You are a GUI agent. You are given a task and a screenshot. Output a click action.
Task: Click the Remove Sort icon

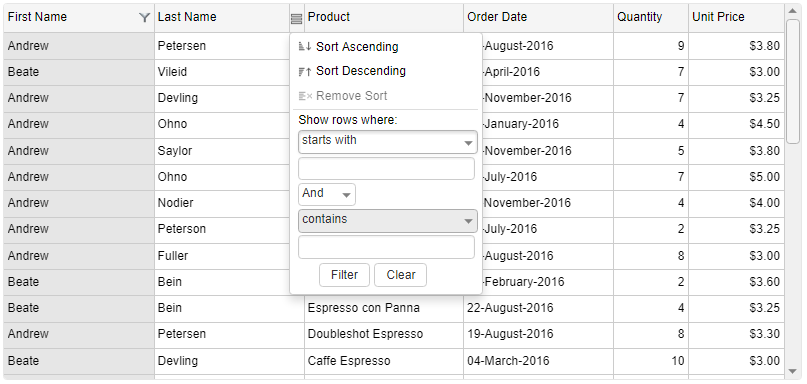[x=305, y=96]
